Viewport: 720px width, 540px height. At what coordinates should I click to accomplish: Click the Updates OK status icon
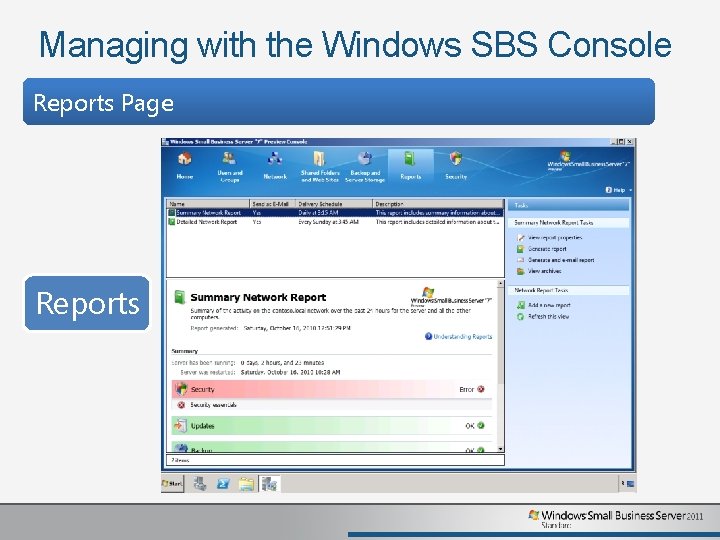point(481,425)
